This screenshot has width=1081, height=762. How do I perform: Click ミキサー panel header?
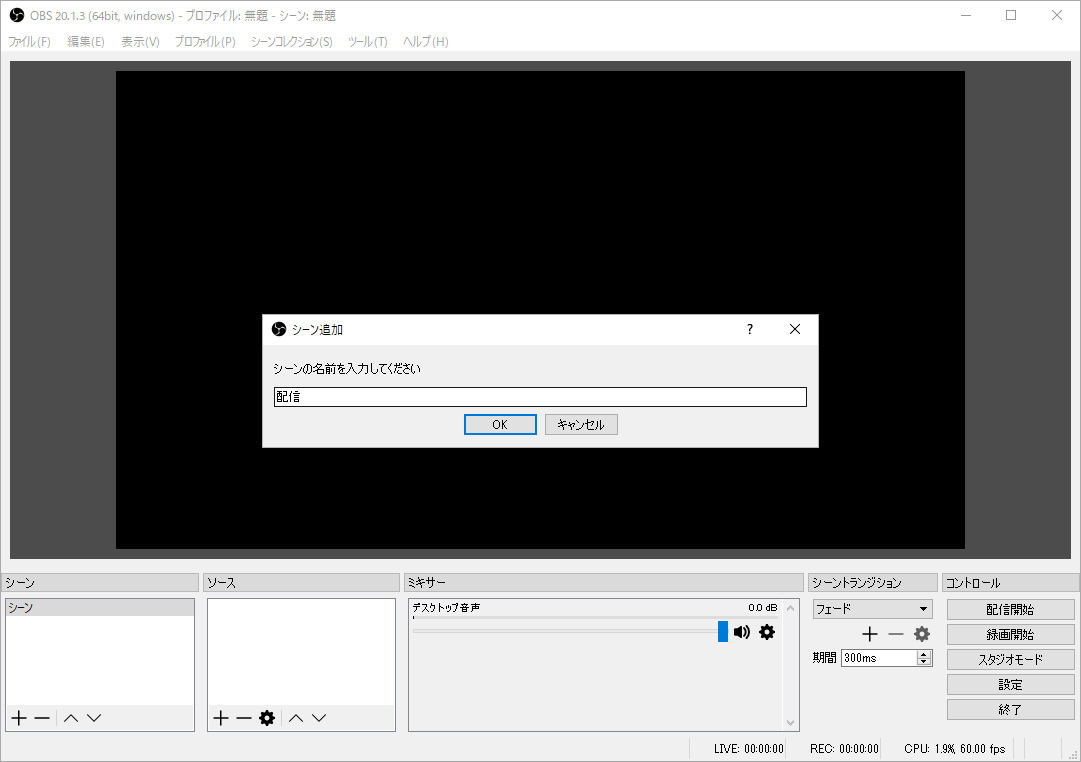click(604, 583)
